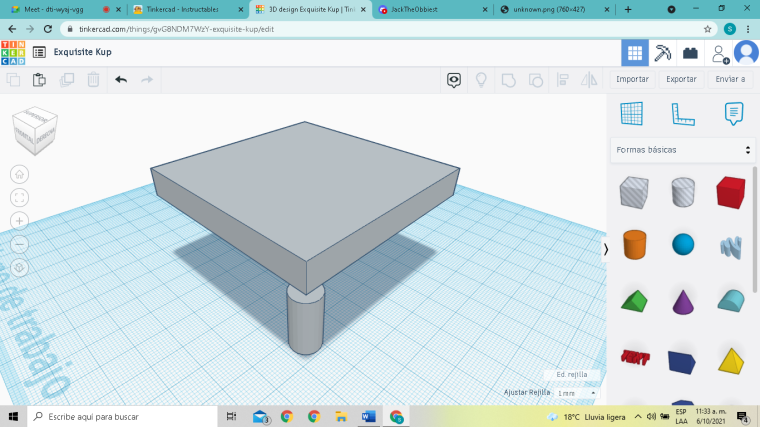Select the Workplane tool icon

(x=632, y=114)
